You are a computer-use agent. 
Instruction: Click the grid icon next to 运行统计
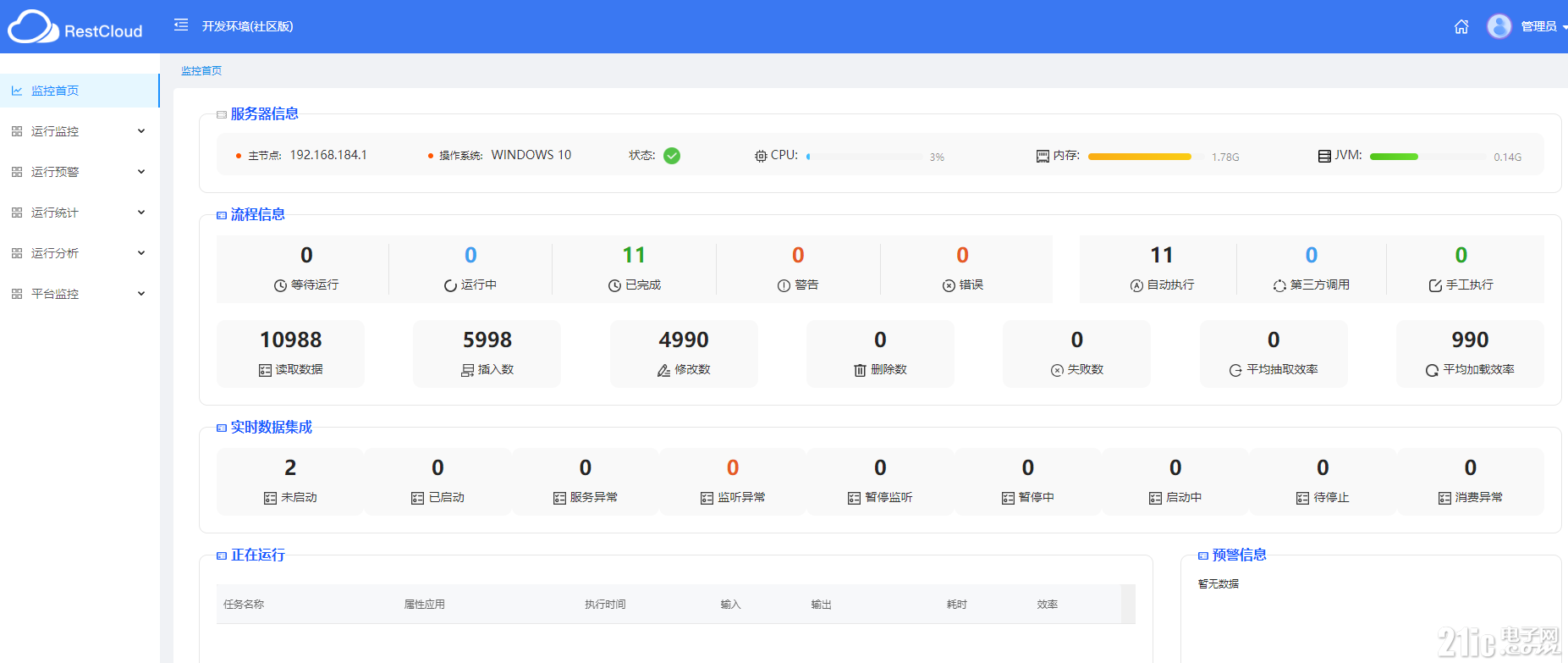[x=17, y=213]
